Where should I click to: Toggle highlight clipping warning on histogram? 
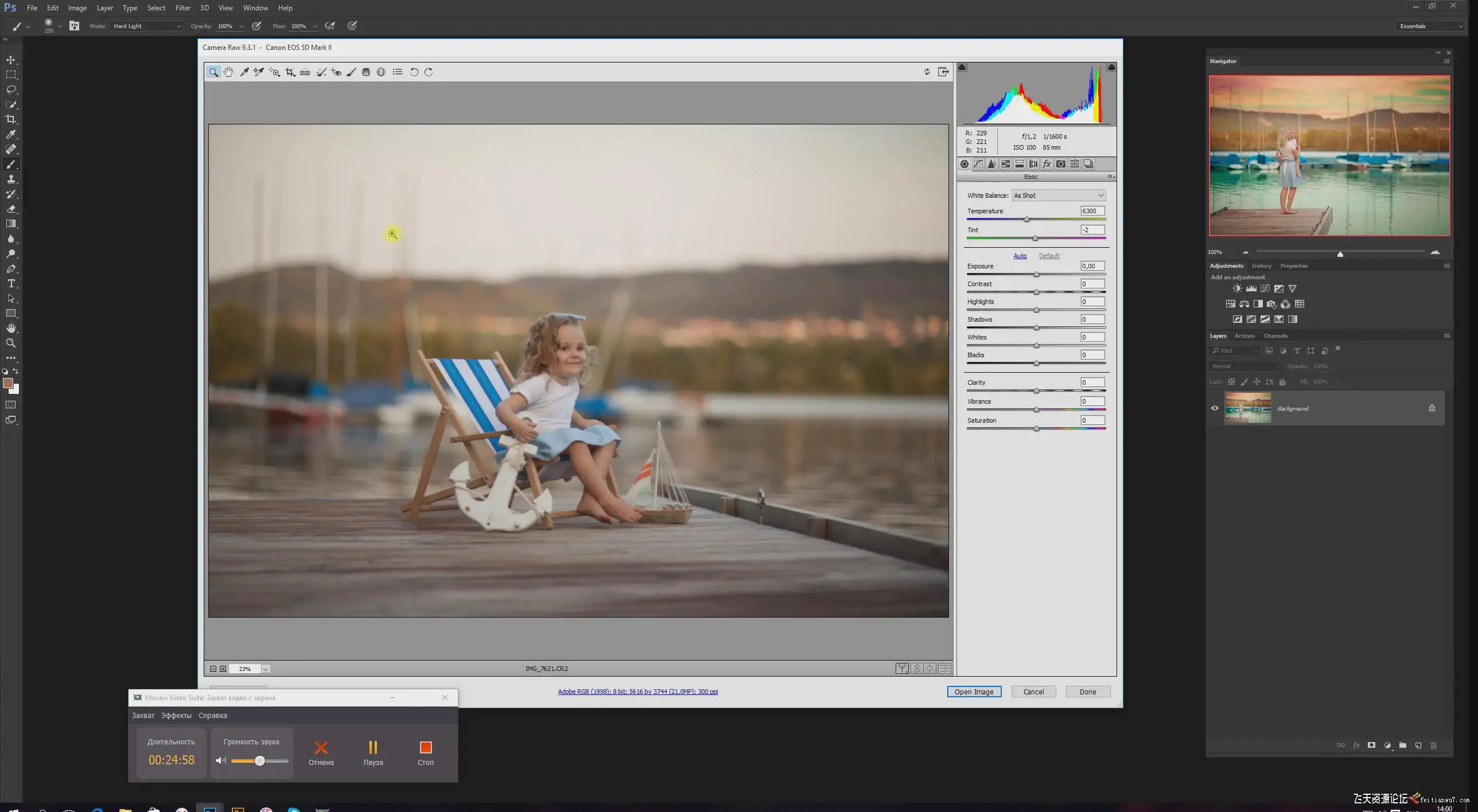point(1111,67)
